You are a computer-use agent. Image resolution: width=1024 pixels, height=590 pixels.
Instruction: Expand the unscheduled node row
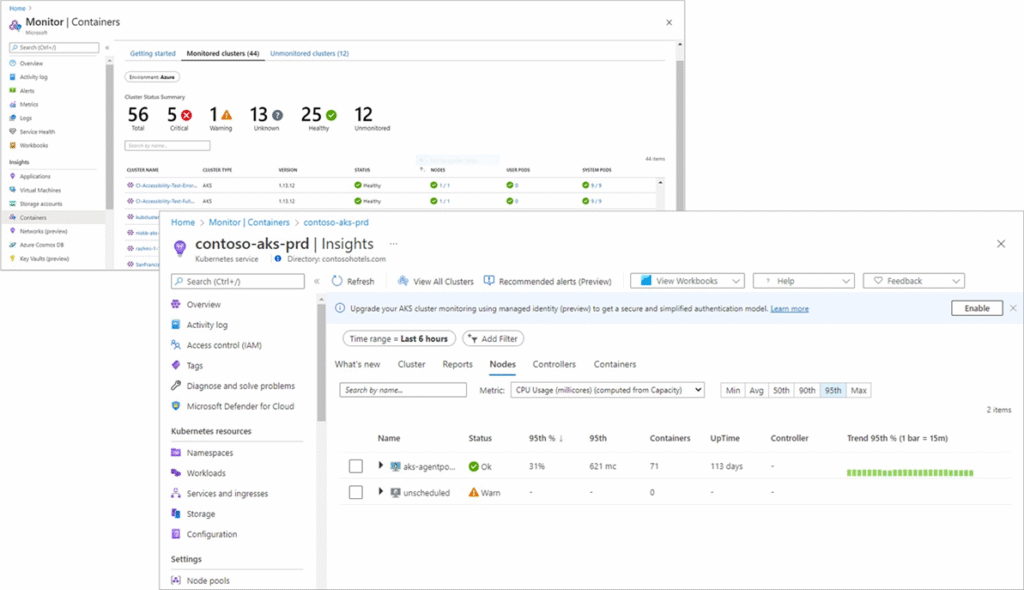[x=381, y=491]
